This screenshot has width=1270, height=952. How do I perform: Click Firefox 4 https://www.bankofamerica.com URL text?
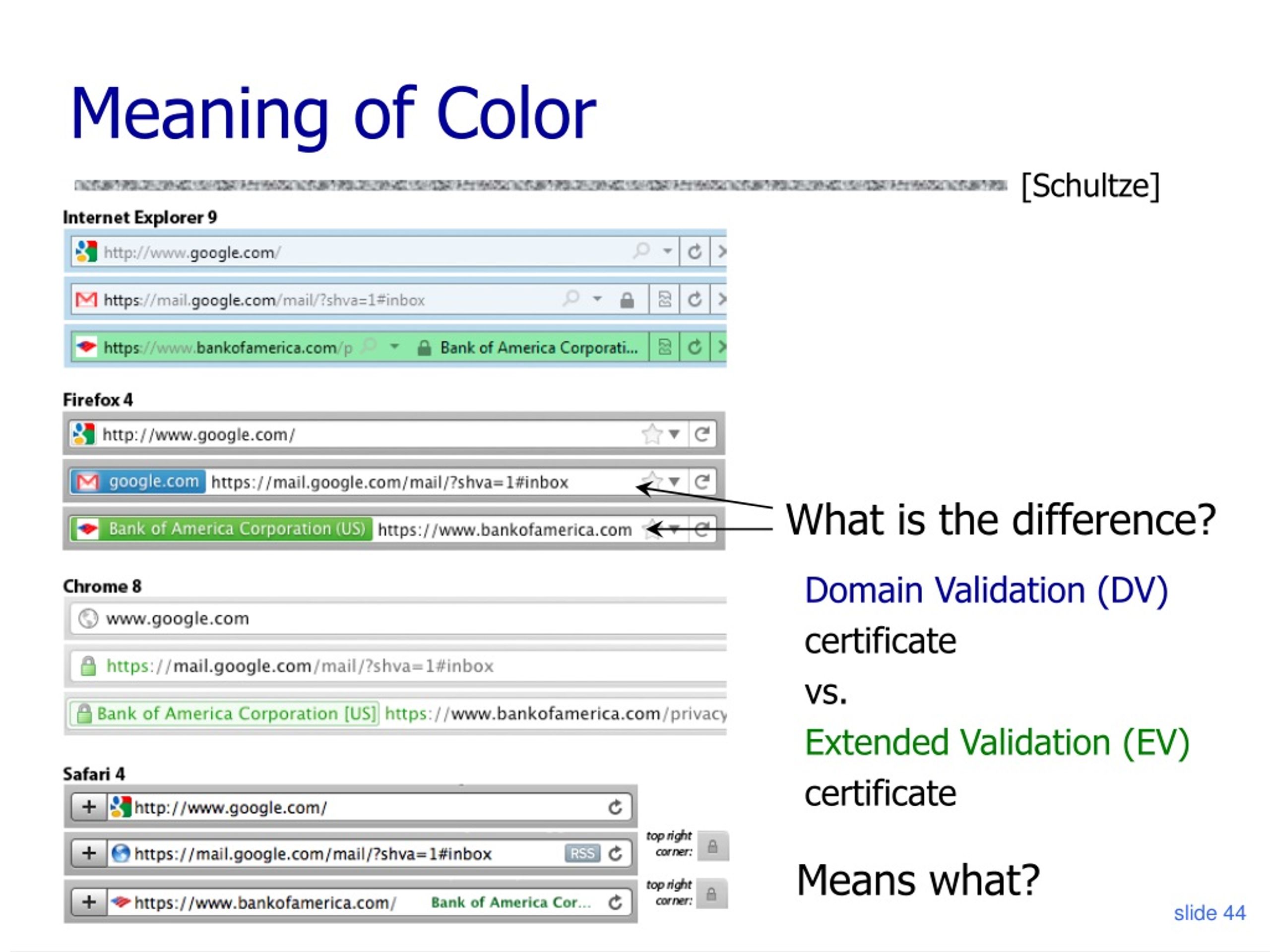click(x=505, y=530)
